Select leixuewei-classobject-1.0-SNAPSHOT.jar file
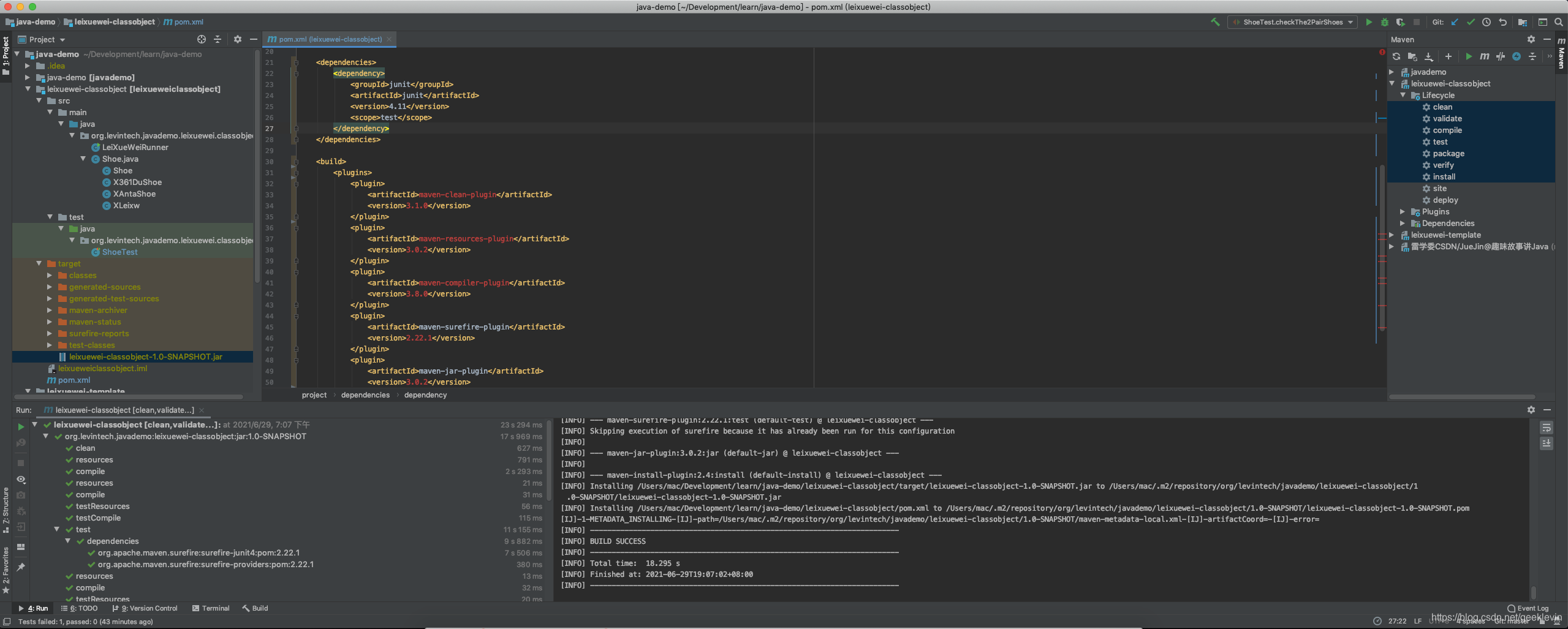1568x629 pixels. click(145, 357)
